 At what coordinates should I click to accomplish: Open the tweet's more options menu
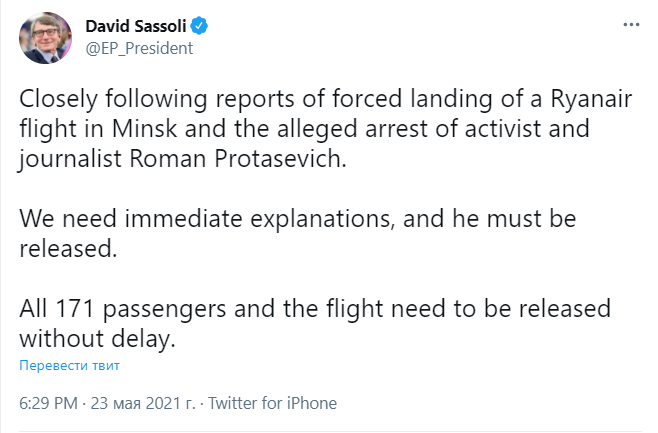[x=630, y=24]
